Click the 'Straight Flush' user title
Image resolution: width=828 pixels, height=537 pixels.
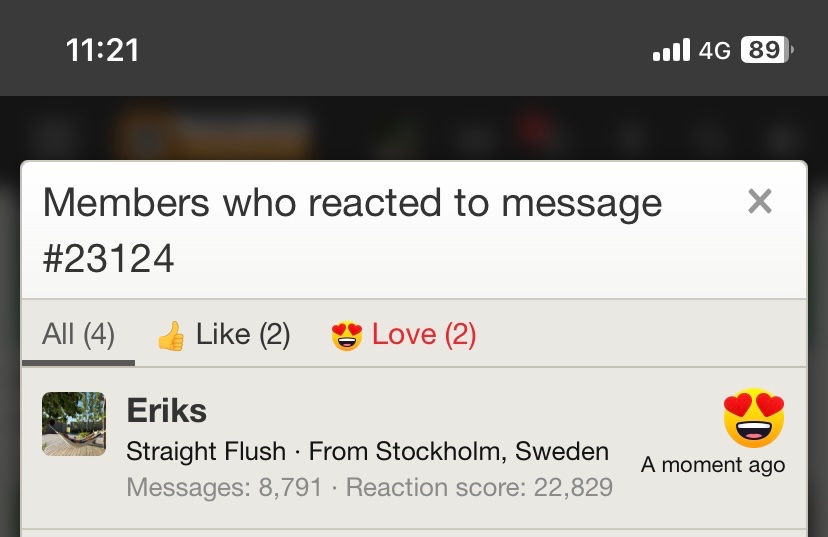coord(206,451)
